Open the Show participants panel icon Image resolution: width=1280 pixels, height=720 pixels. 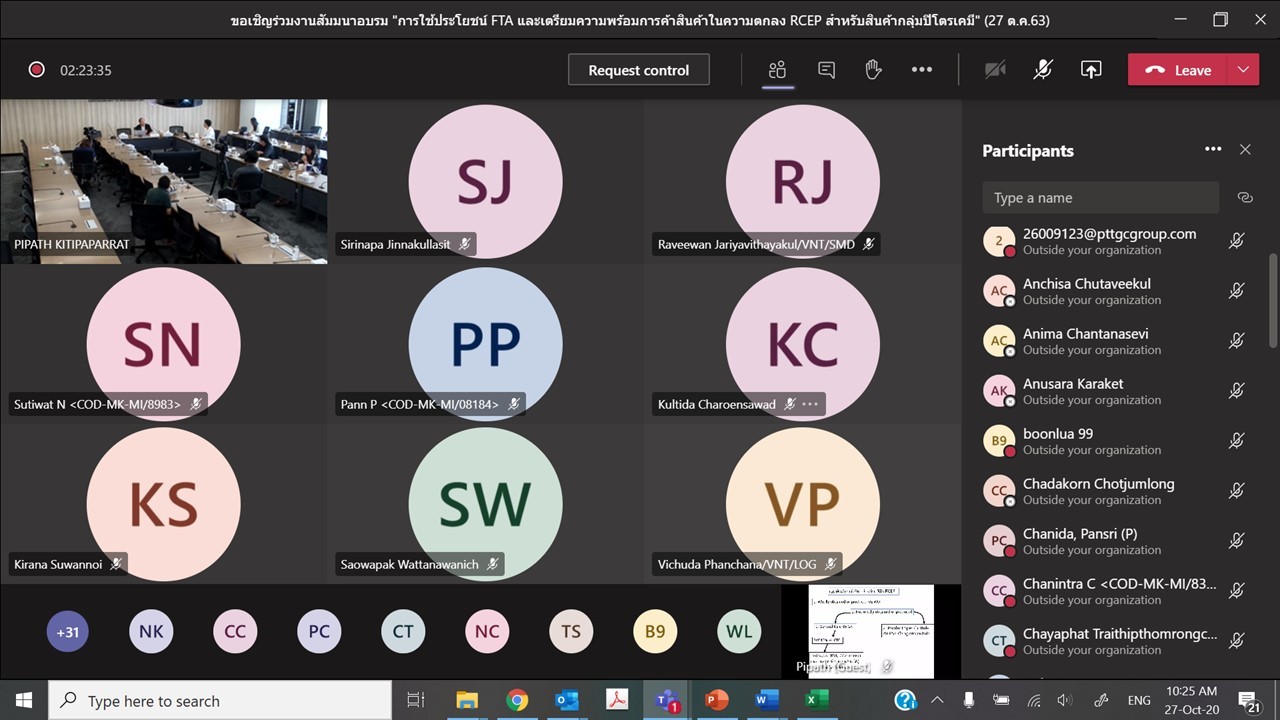[x=777, y=70]
